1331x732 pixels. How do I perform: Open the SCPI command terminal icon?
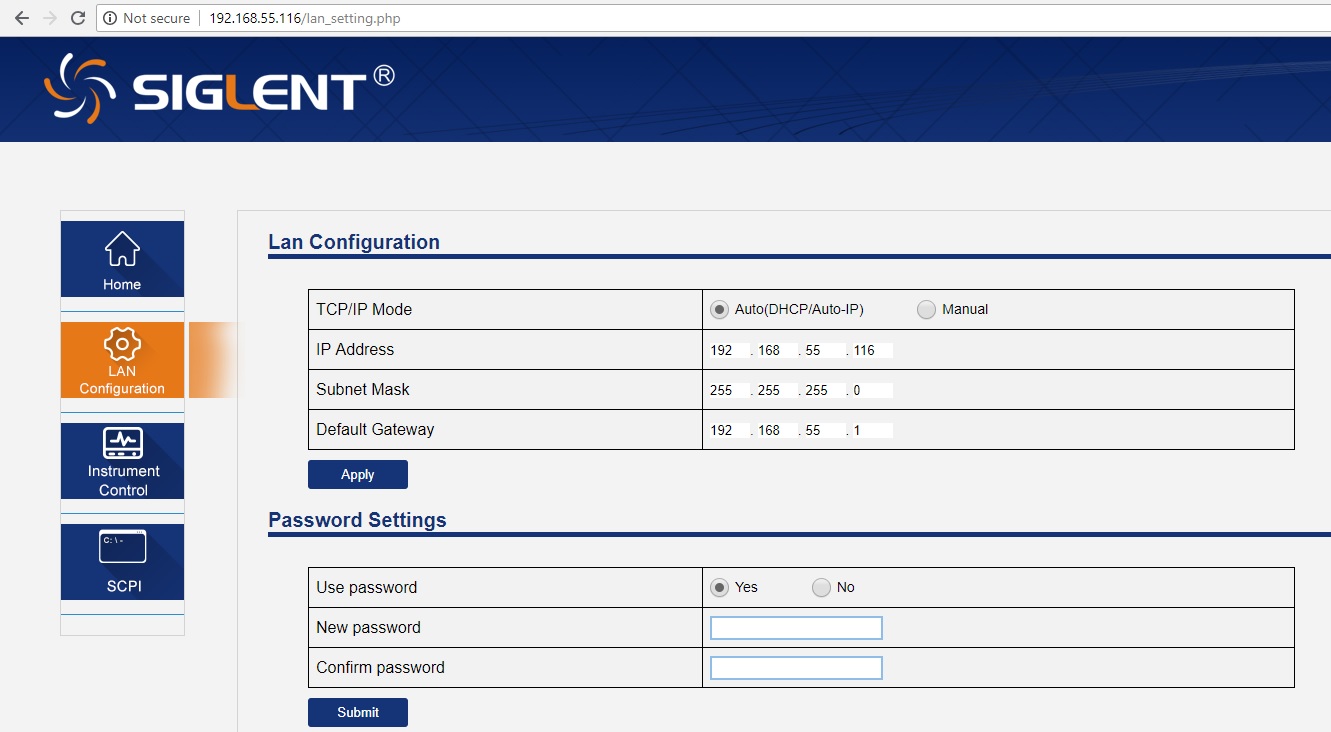click(x=122, y=547)
